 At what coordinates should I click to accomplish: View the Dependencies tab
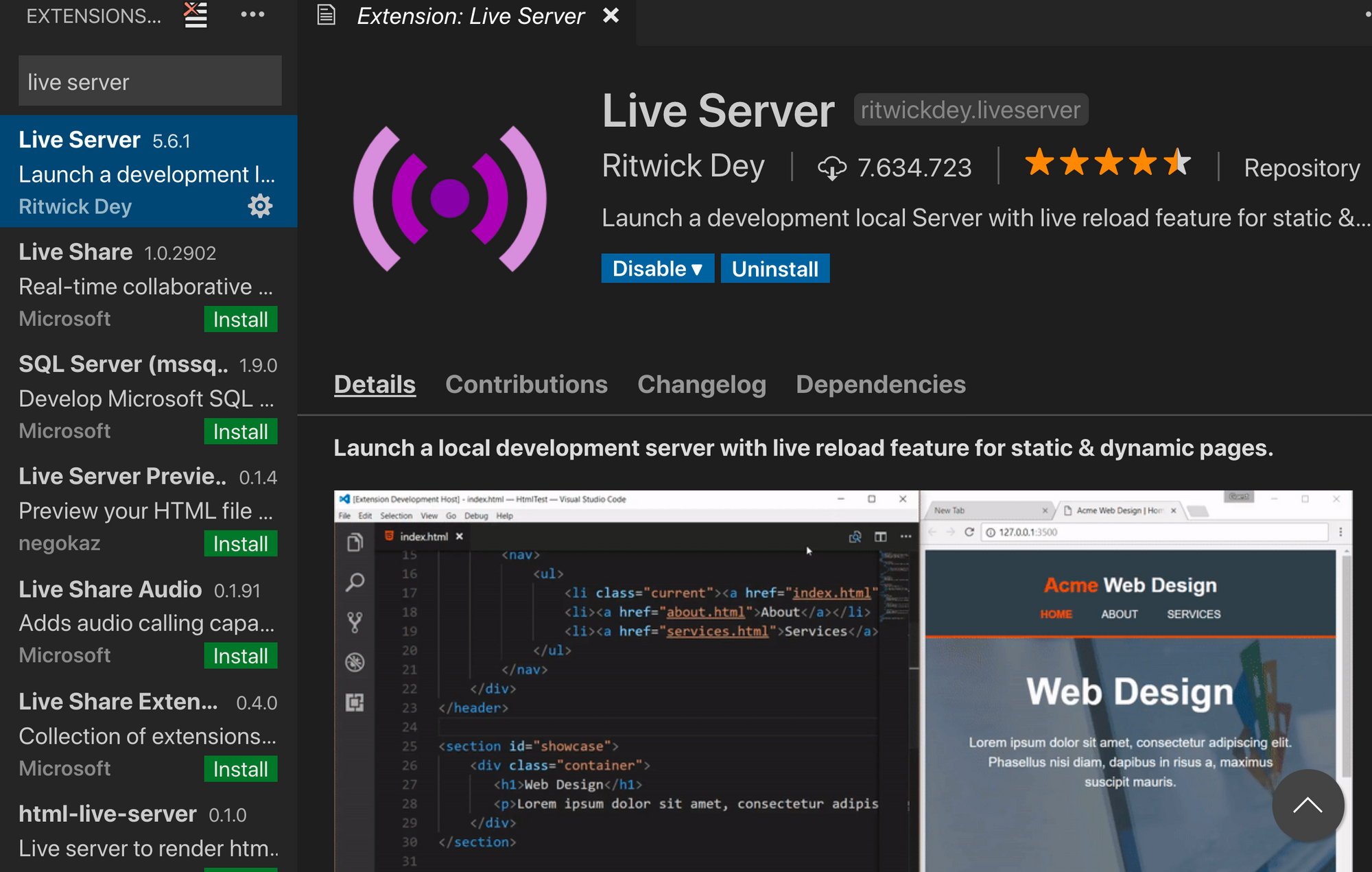[x=881, y=384]
